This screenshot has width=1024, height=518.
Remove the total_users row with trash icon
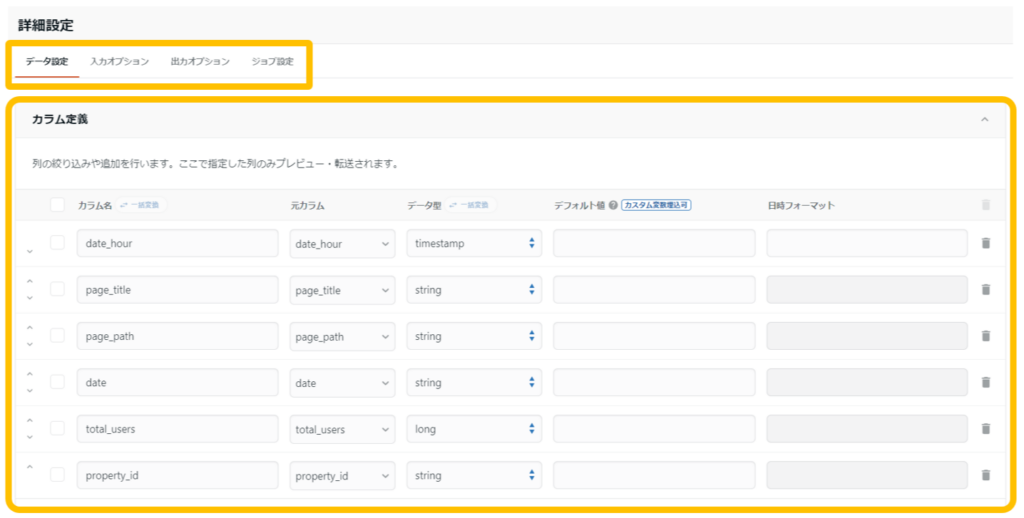[985, 429]
